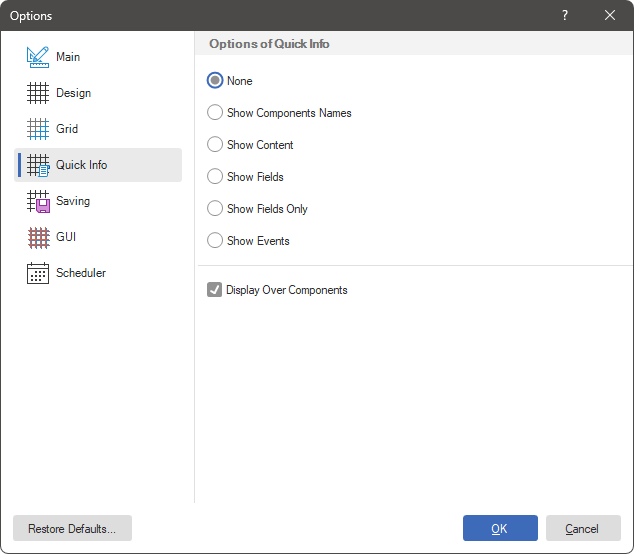Image resolution: width=634 pixels, height=554 pixels.
Task: Enable the Show Events radio button
Action: 215,241
